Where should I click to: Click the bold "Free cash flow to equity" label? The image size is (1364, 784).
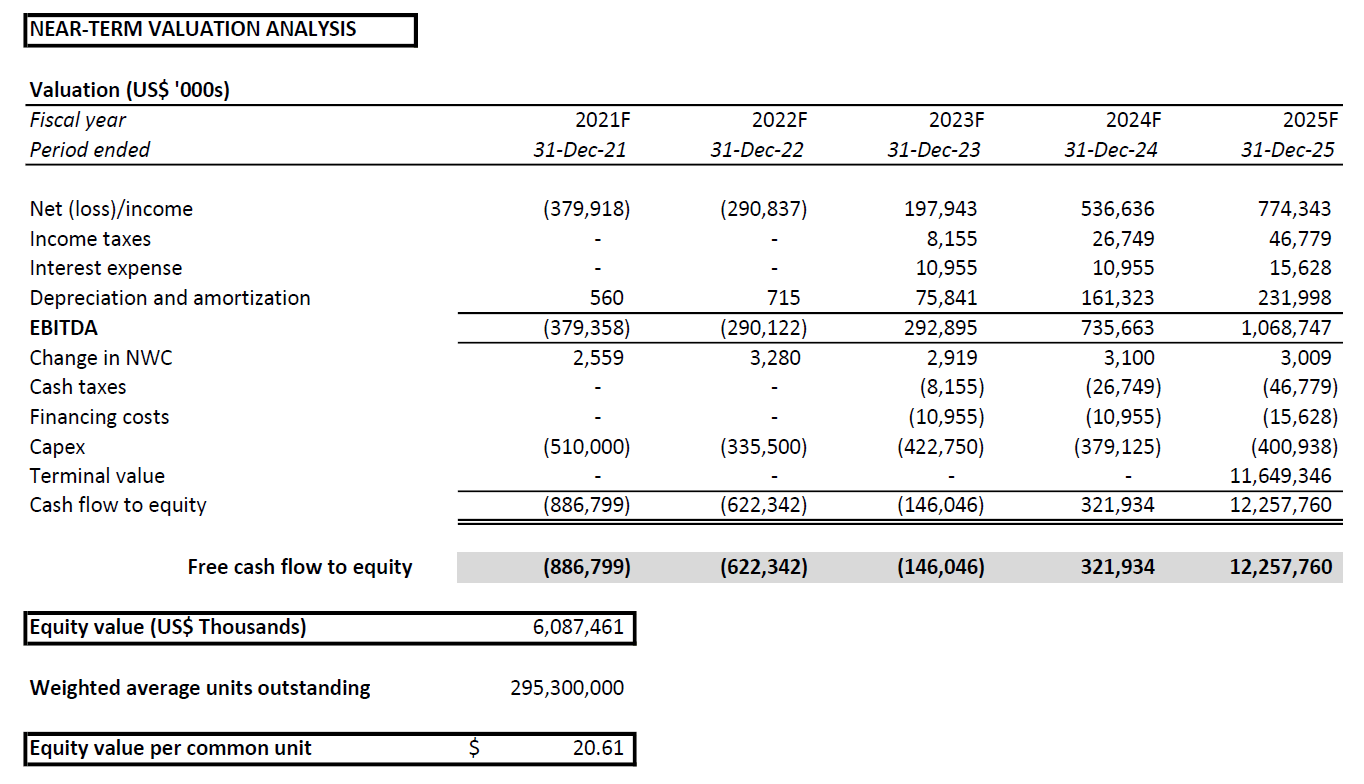(x=300, y=567)
